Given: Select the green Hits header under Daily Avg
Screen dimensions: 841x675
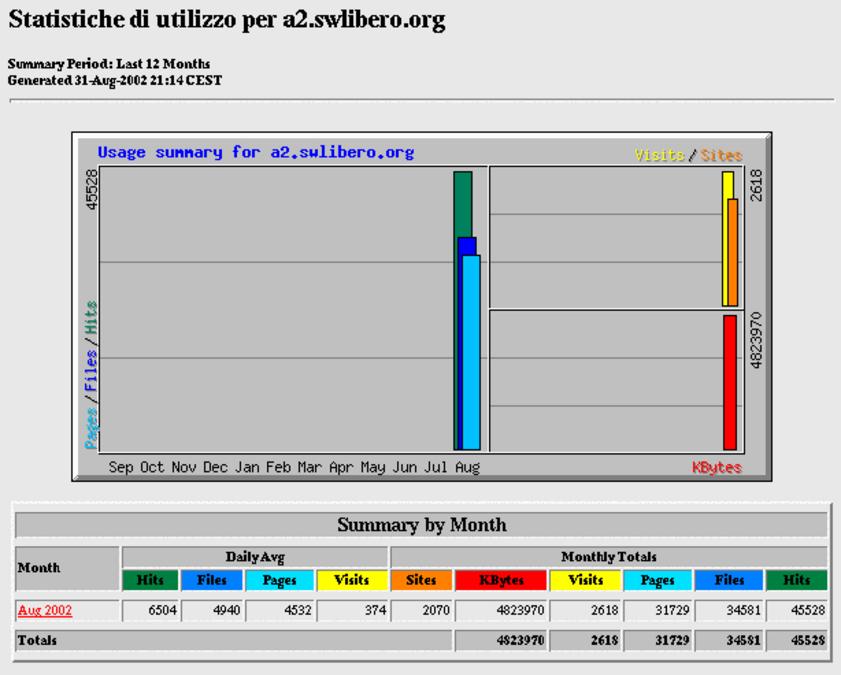Looking at the screenshot, I should click(x=149, y=580).
